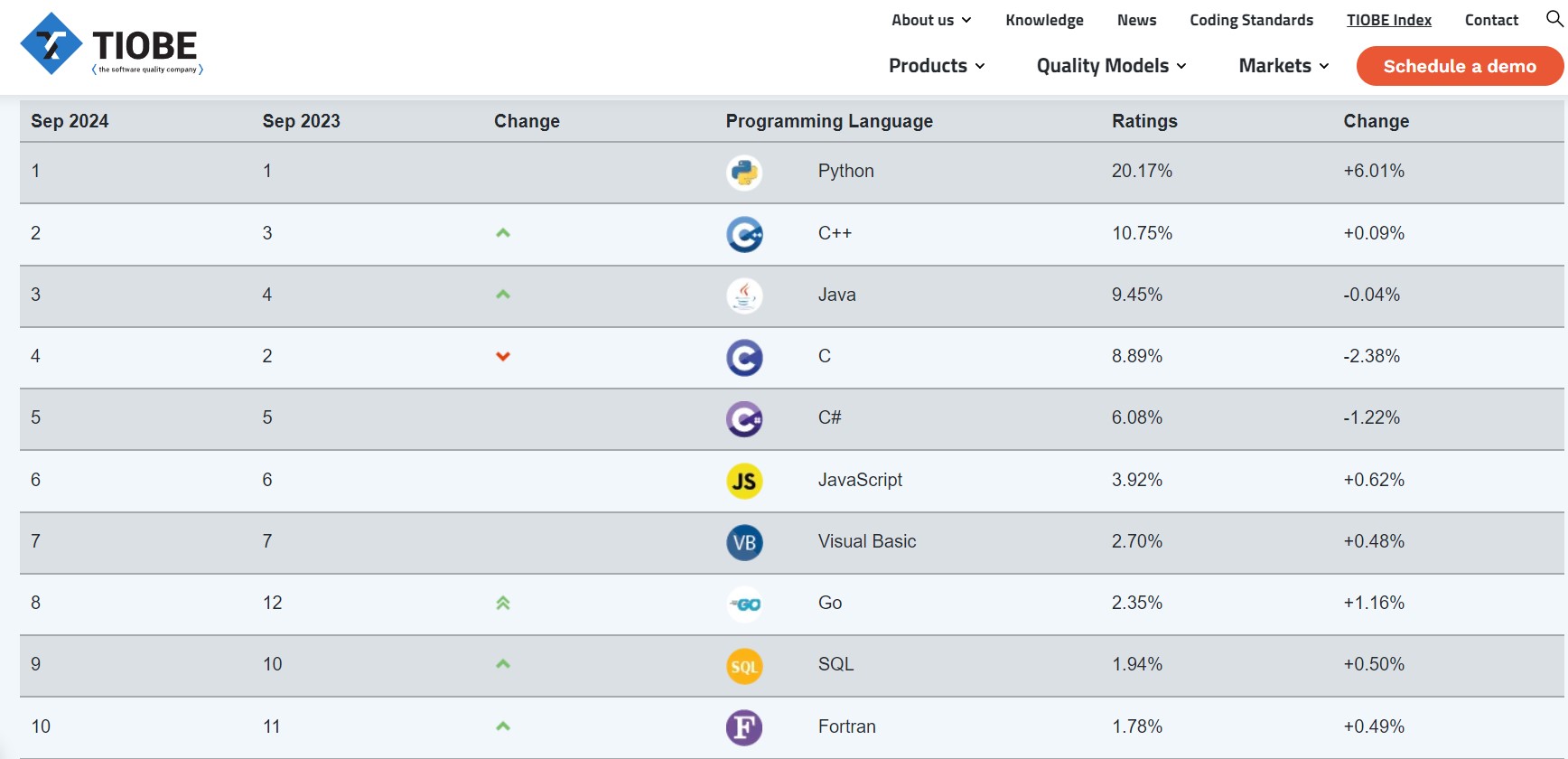Click the TIOBE company logo
1568x759 pixels.
tap(112, 45)
